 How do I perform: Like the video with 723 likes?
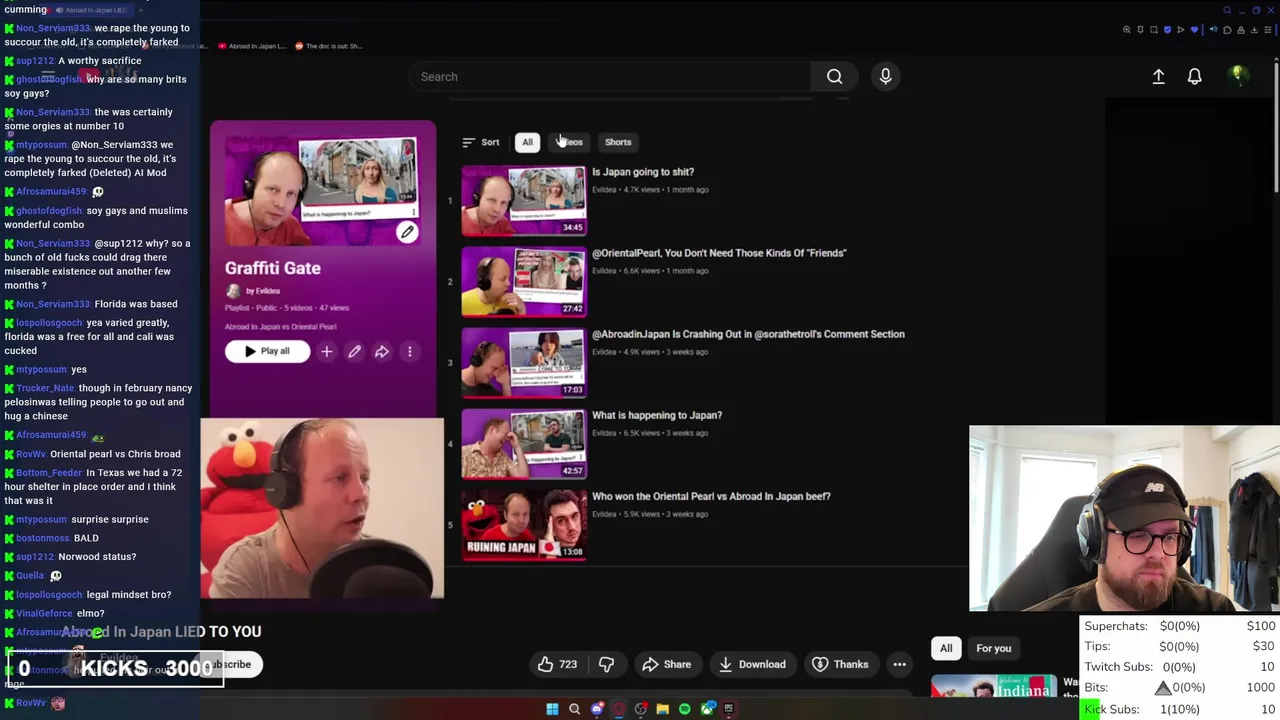point(557,664)
